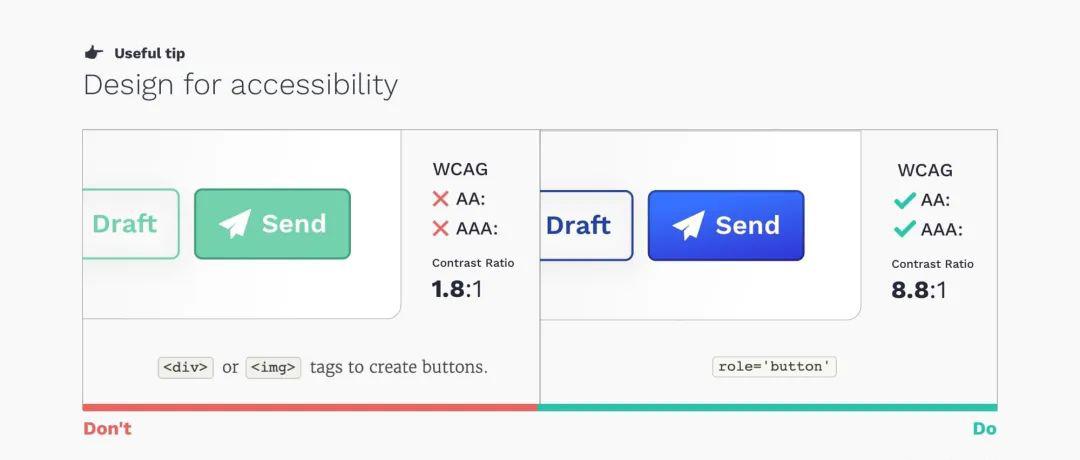The width and height of the screenshot is (1080, 460).
Task: Click the red Don't label
Action: tap(107, 428)
